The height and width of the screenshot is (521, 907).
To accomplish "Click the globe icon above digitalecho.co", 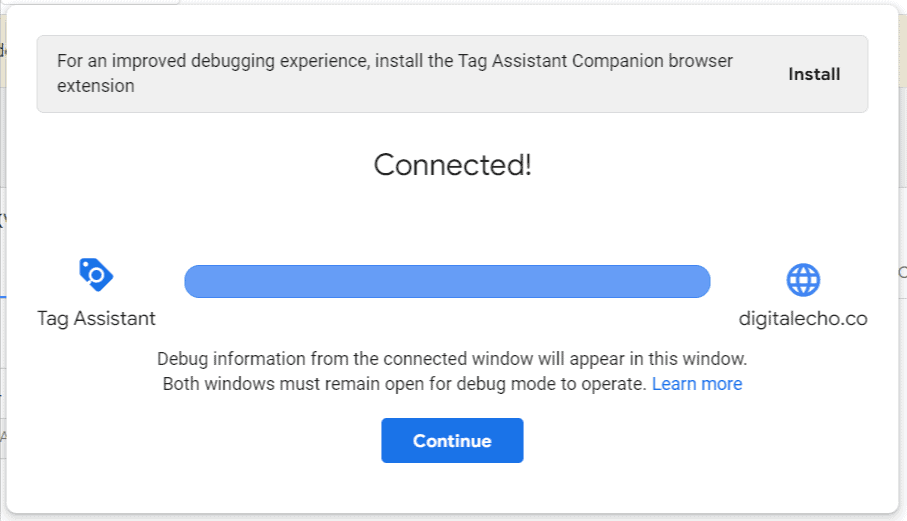I will [803, 280].
